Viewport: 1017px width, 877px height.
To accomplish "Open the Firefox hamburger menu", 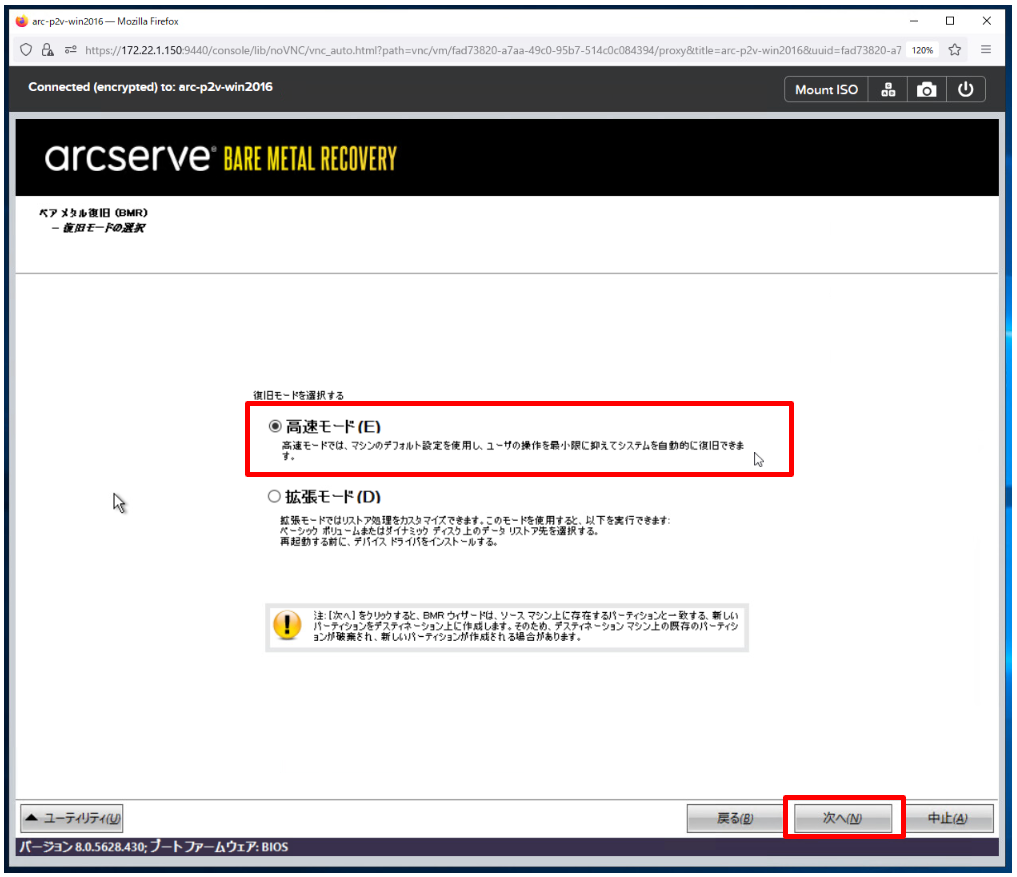I will point(986,49).
